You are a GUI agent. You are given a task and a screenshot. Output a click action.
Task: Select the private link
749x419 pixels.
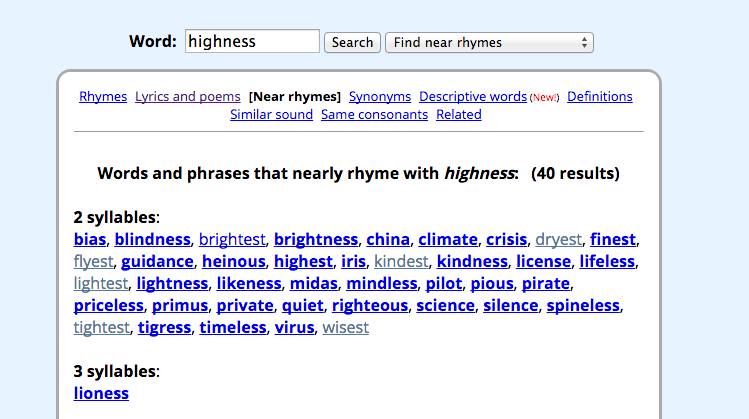click(x=245, y=305)
